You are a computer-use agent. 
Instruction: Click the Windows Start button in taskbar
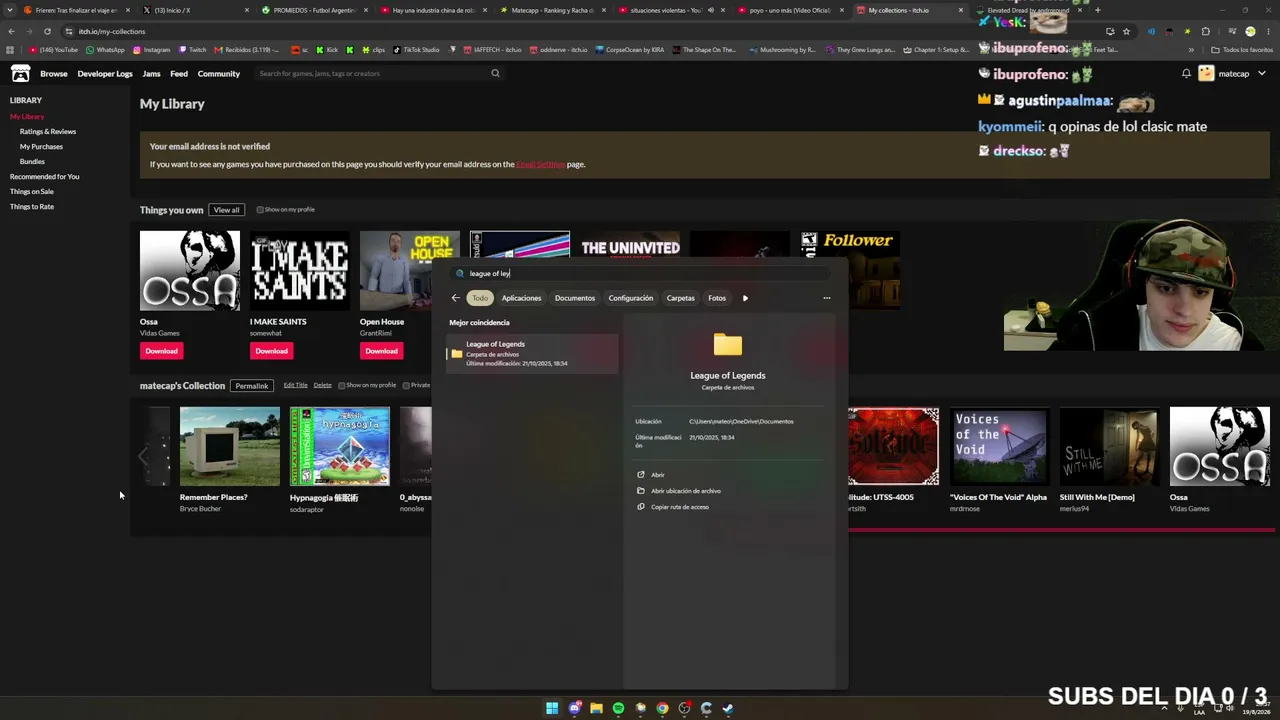point(552,708)
